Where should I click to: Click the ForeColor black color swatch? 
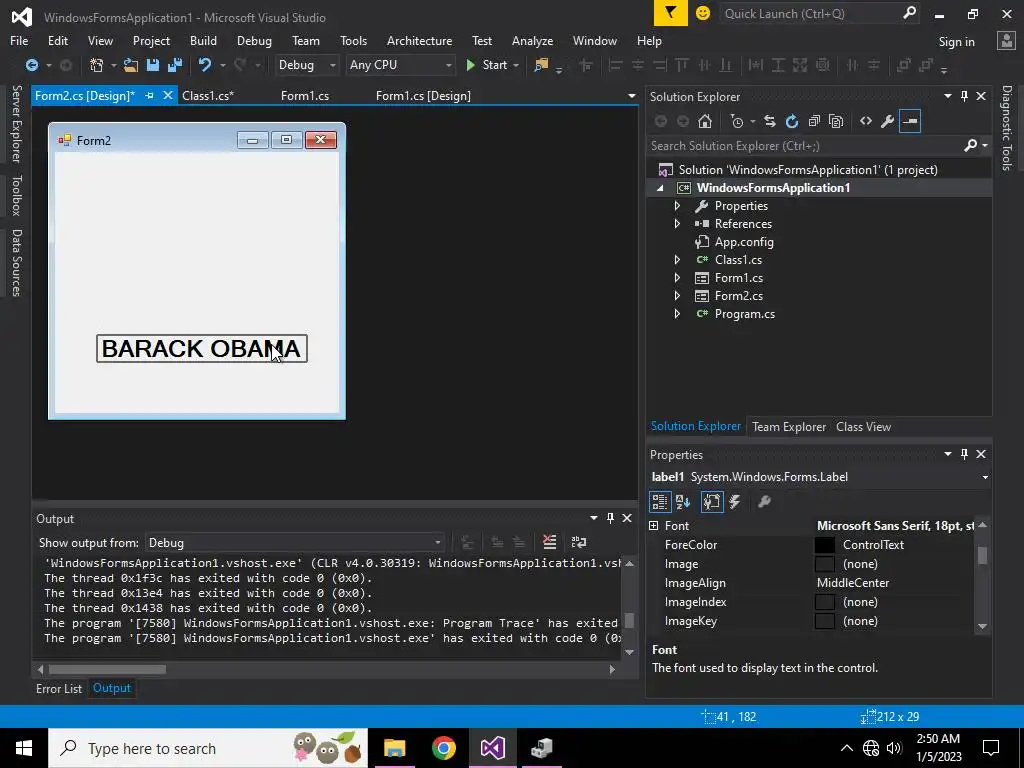[x=825, y=545]
